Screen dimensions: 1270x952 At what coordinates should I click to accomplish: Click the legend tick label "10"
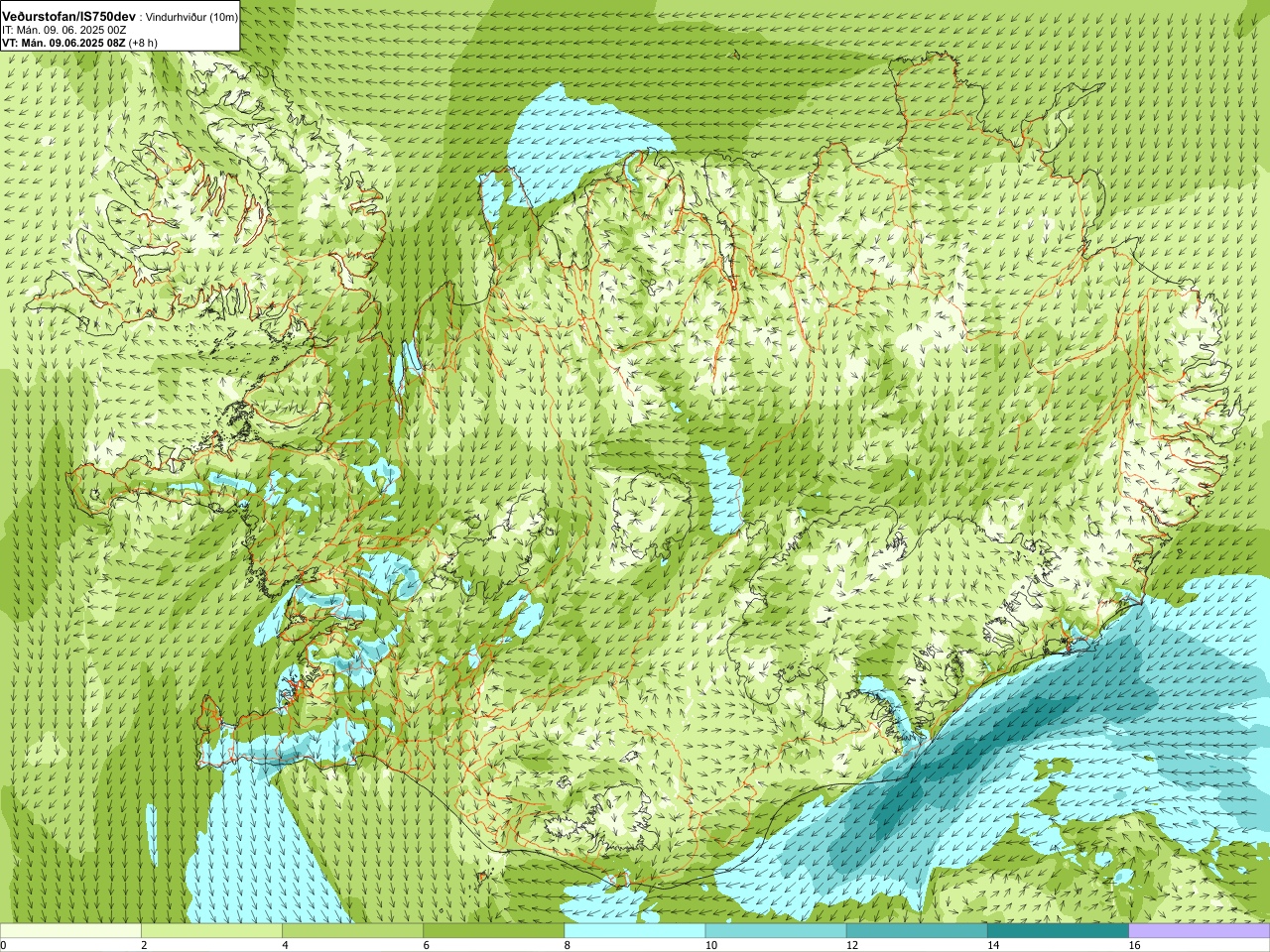pos(711,945)
